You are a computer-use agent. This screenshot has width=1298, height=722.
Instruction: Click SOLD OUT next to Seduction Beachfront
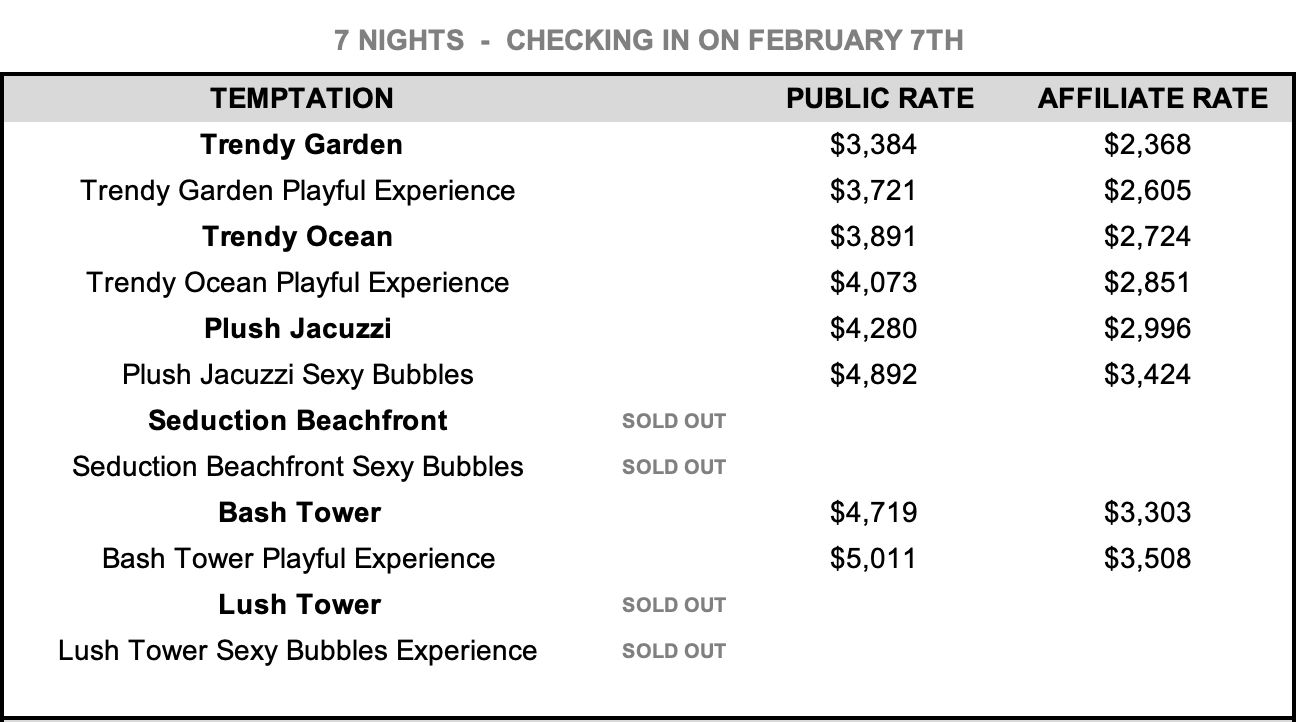(x=674, y=421)
